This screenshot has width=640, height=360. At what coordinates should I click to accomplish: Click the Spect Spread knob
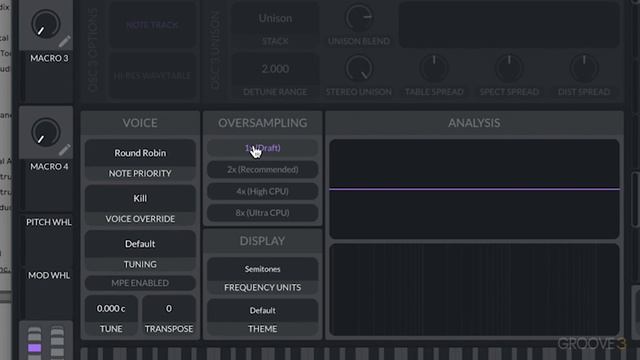(x=509, y=68)
